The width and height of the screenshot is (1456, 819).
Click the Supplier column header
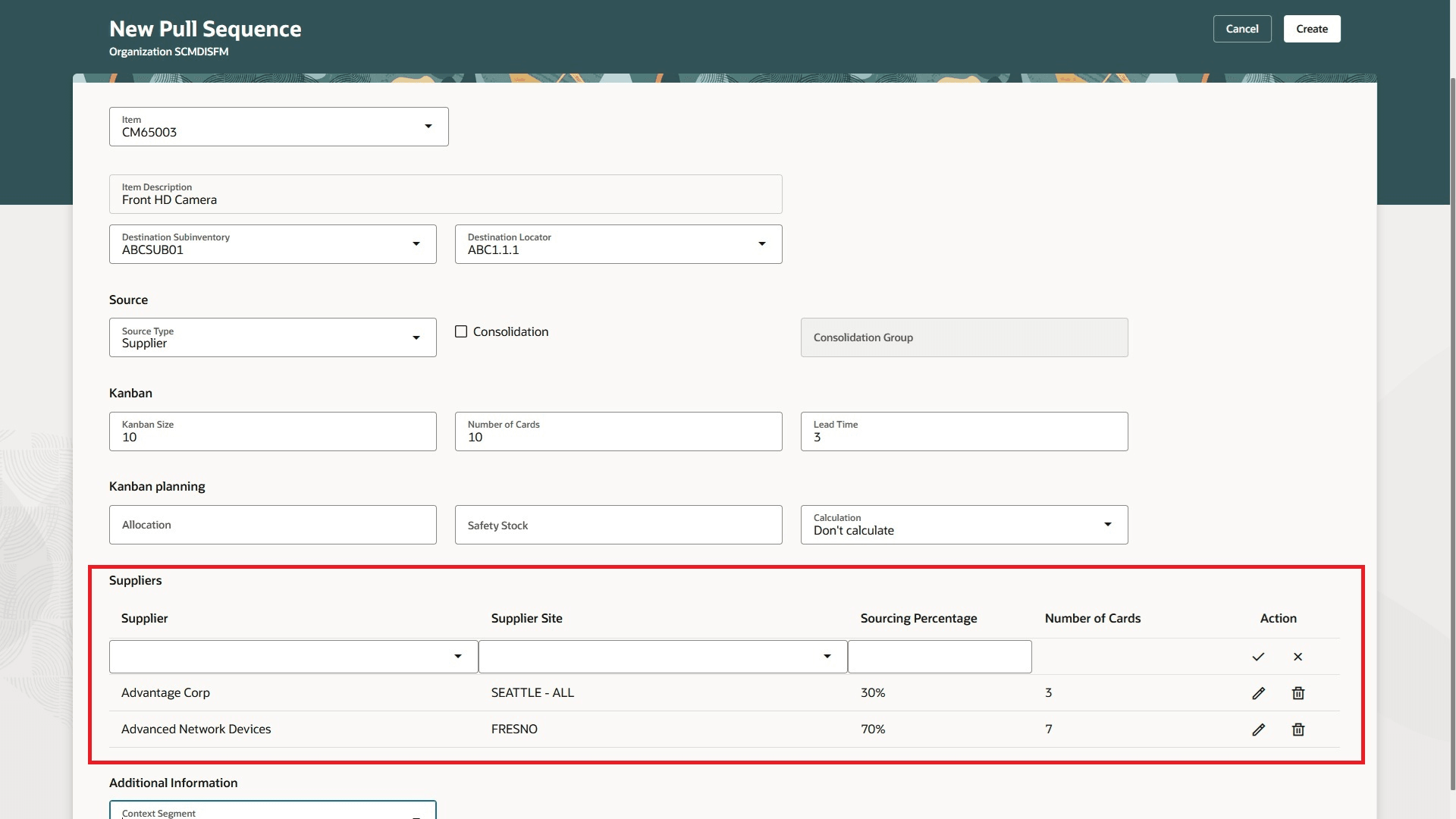[144, 619]
